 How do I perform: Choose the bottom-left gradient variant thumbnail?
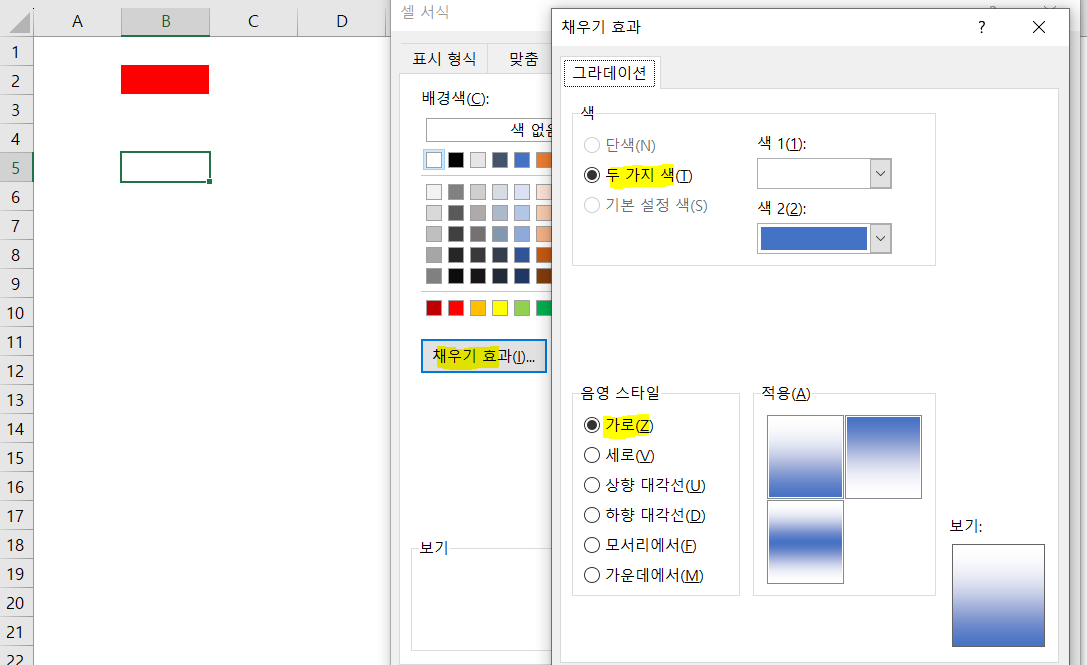(805, 542)
